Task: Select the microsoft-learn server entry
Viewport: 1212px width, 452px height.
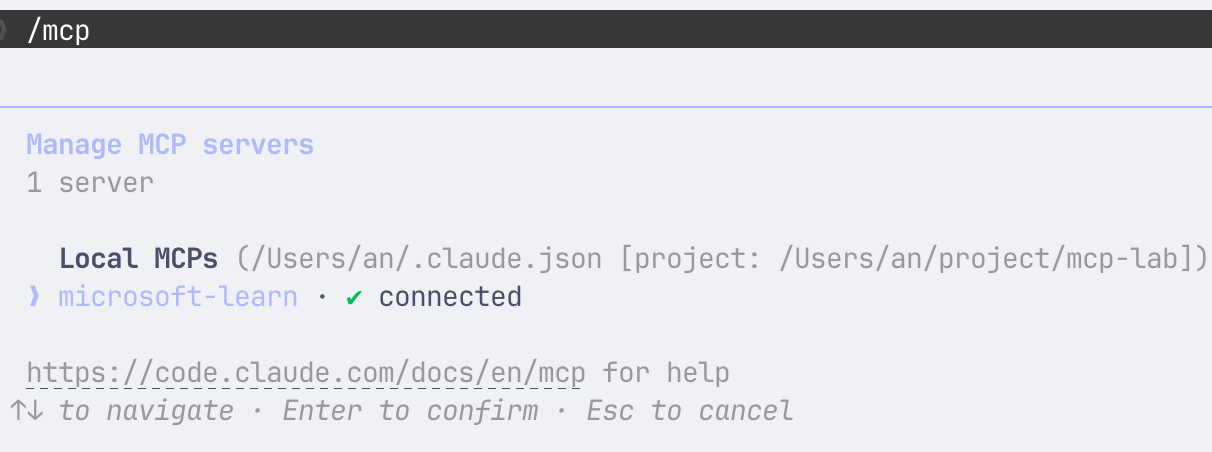Action: [178, 297]
